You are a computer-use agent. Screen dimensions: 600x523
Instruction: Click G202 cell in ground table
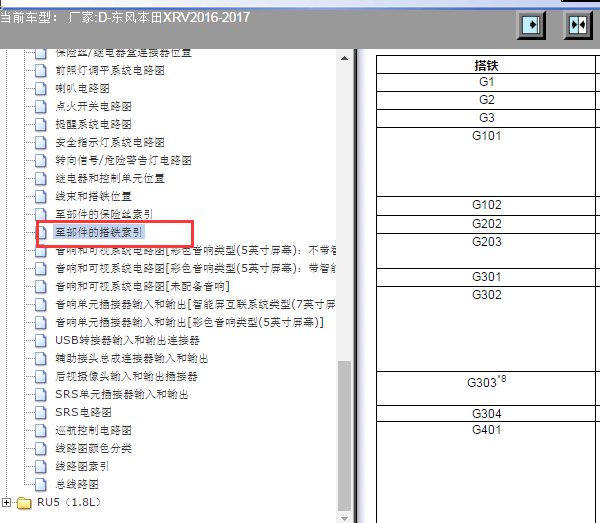click(486, 224)
